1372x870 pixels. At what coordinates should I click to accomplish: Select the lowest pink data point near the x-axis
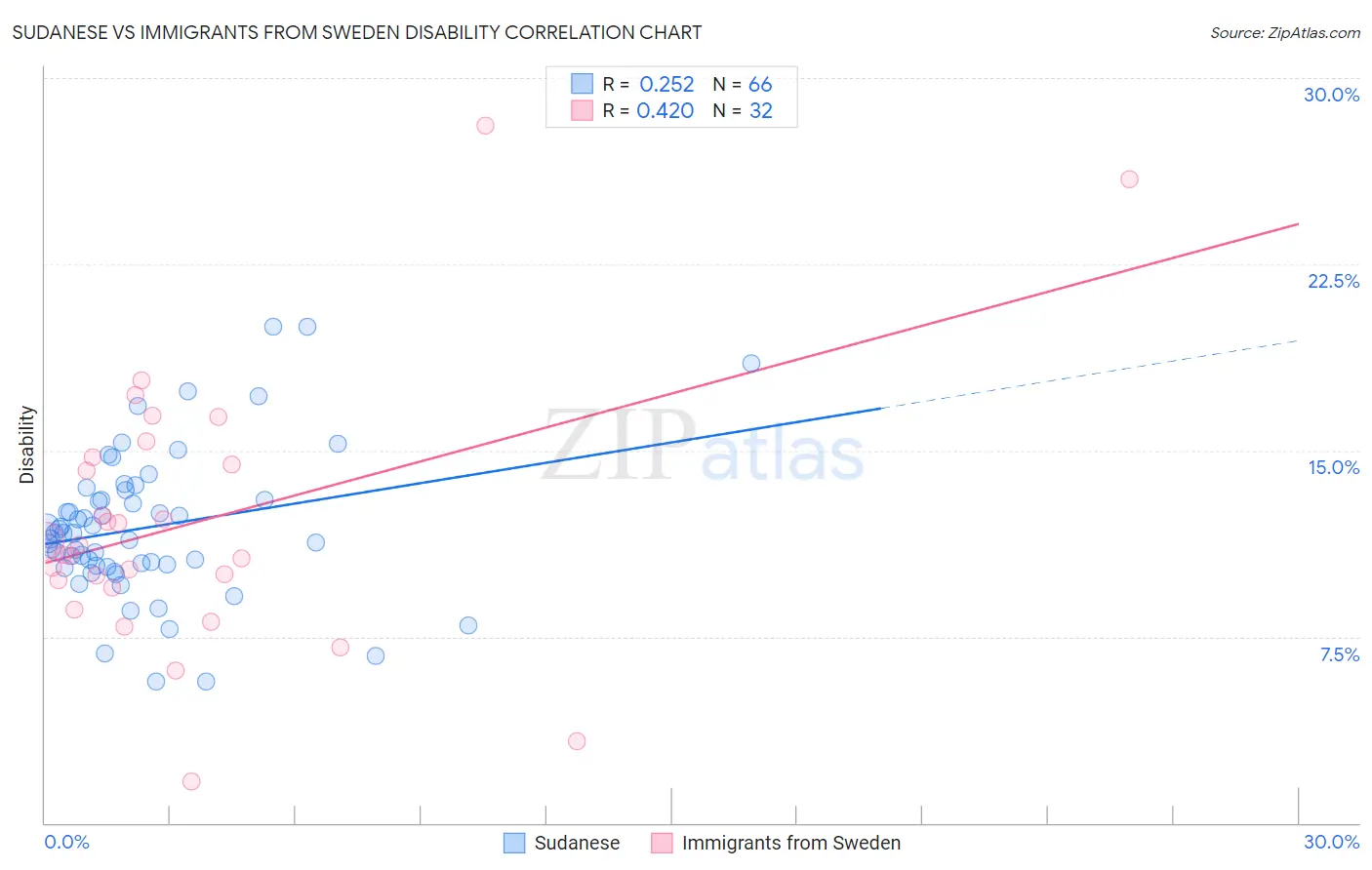(x=191, y=781)
